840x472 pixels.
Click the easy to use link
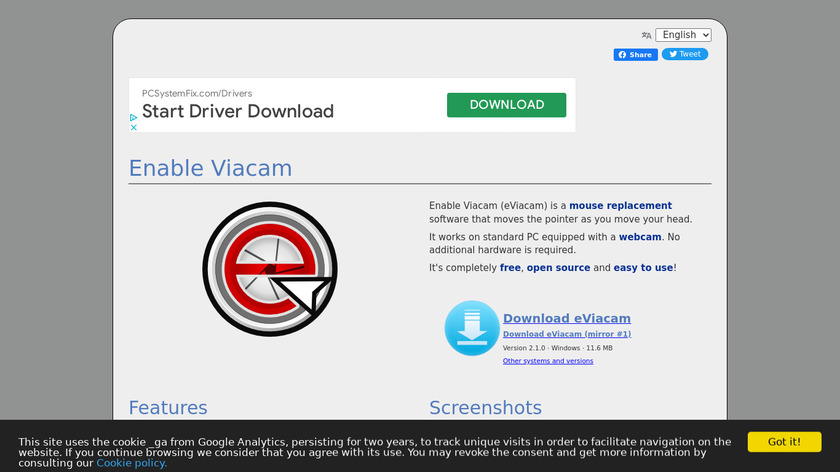(643, 268)
